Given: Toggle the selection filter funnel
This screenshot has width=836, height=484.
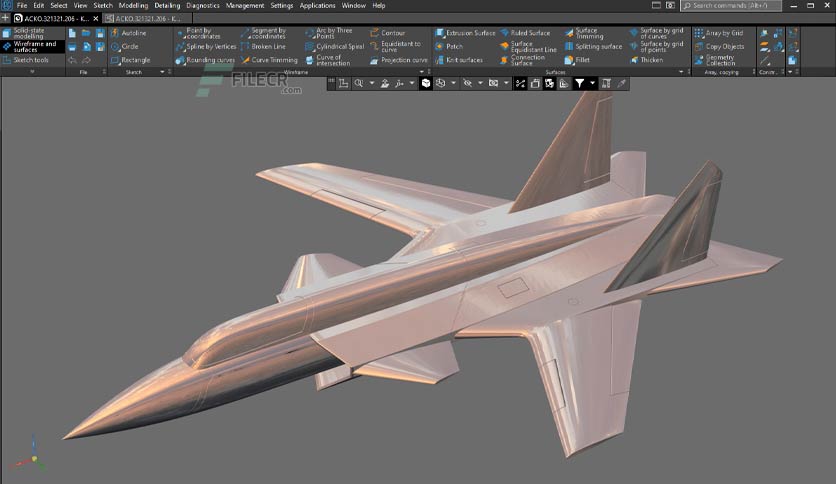Looking at the screenshot, I should pyautogui.click(x=579, y=83).
